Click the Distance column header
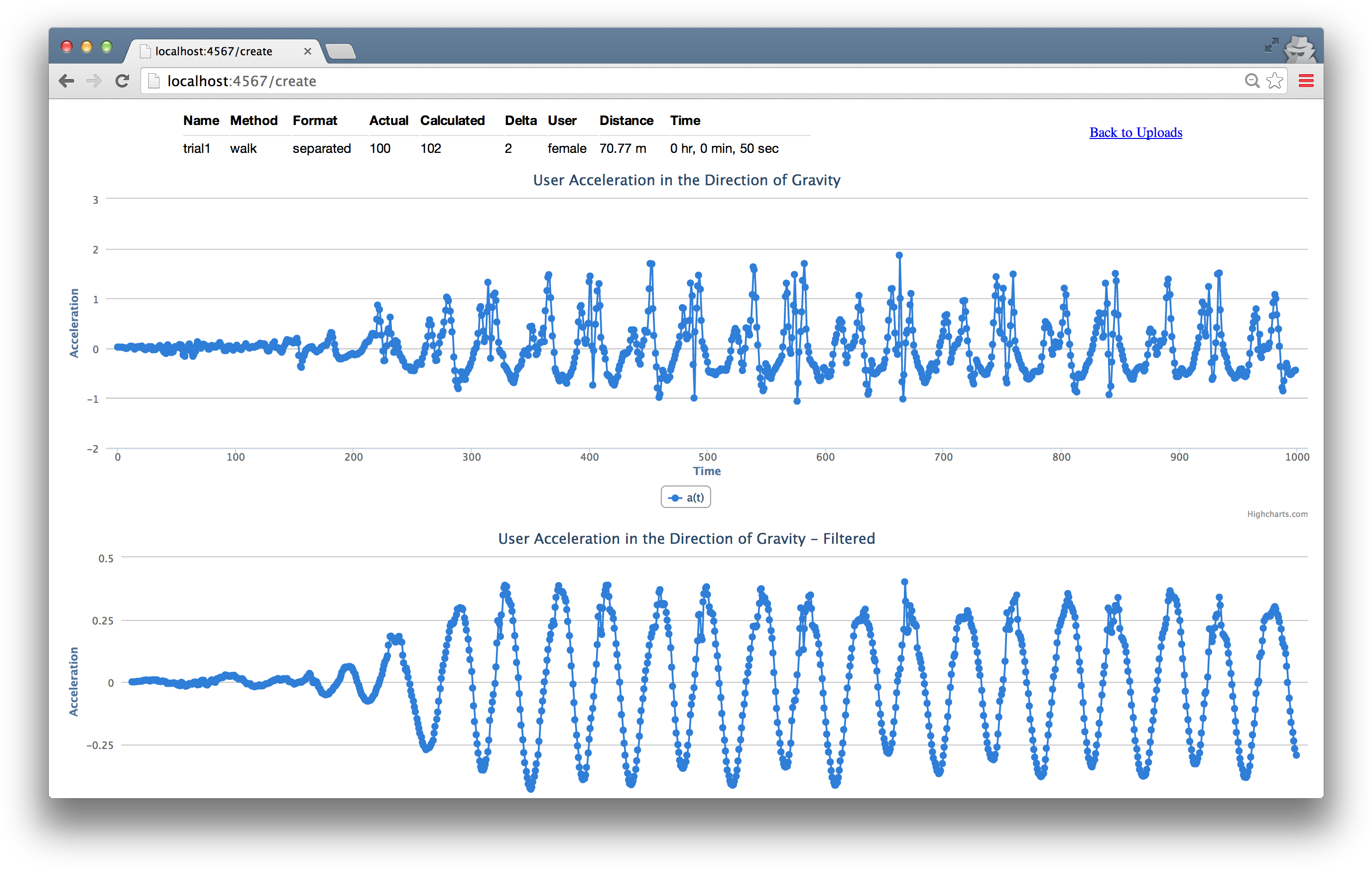This screenshot has width=1372, height=869. pos(626,120)
